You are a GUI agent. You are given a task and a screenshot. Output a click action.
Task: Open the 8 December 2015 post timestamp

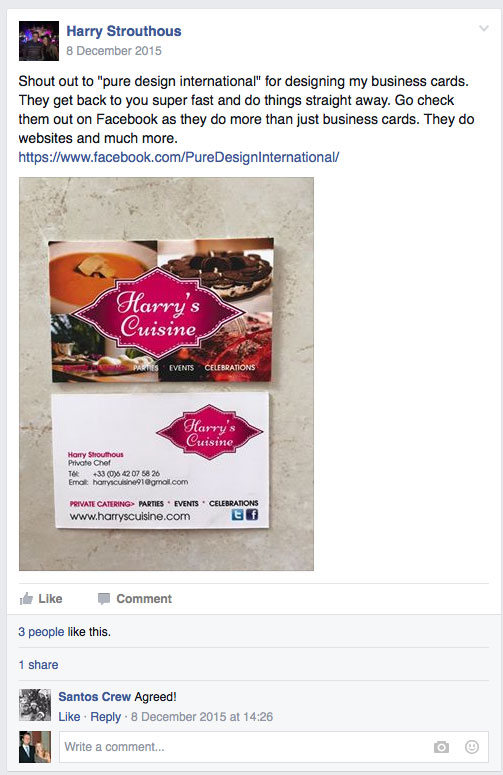tap(114, 51)
